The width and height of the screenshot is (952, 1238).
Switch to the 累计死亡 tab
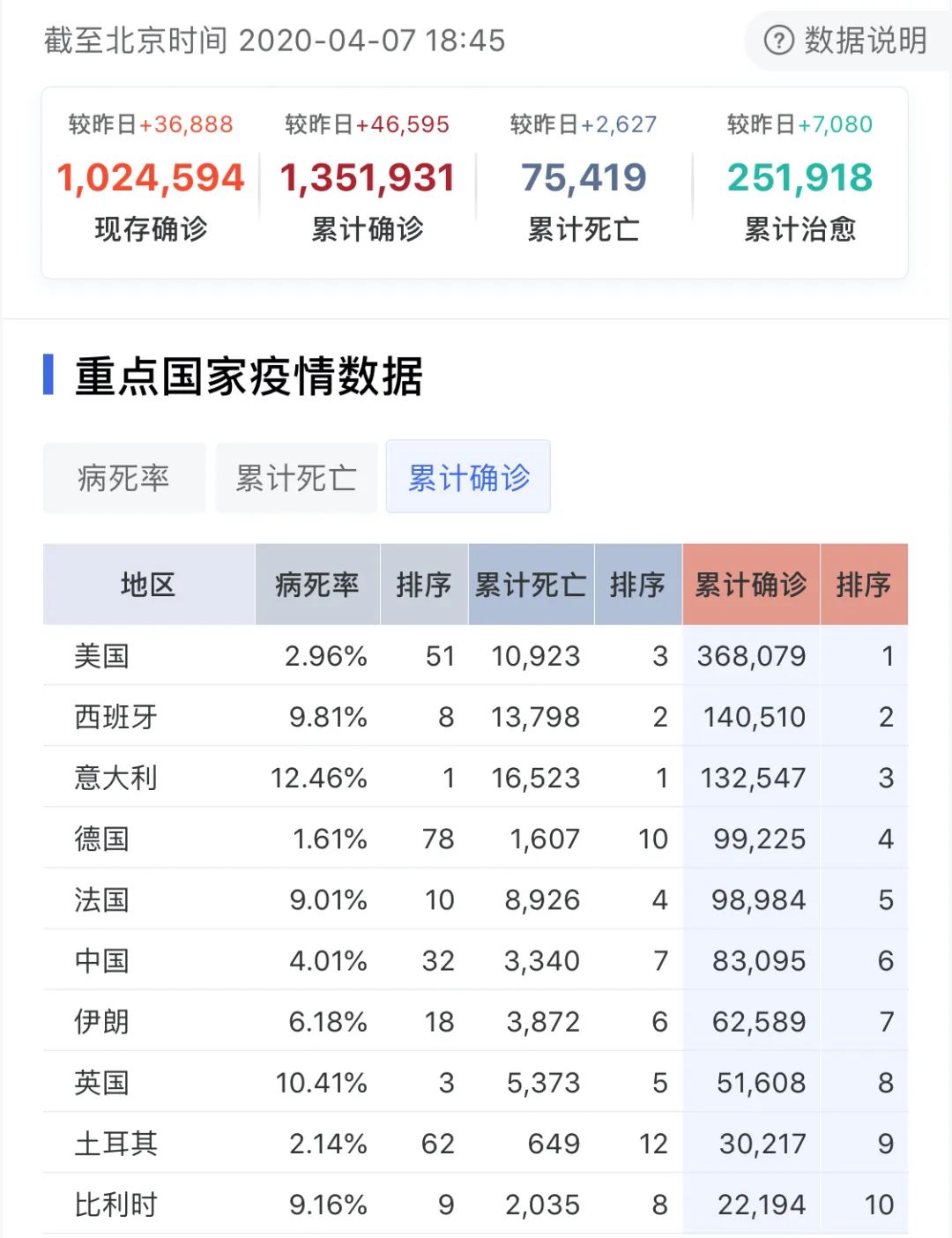pyautogui.click(x=296, y=478)
